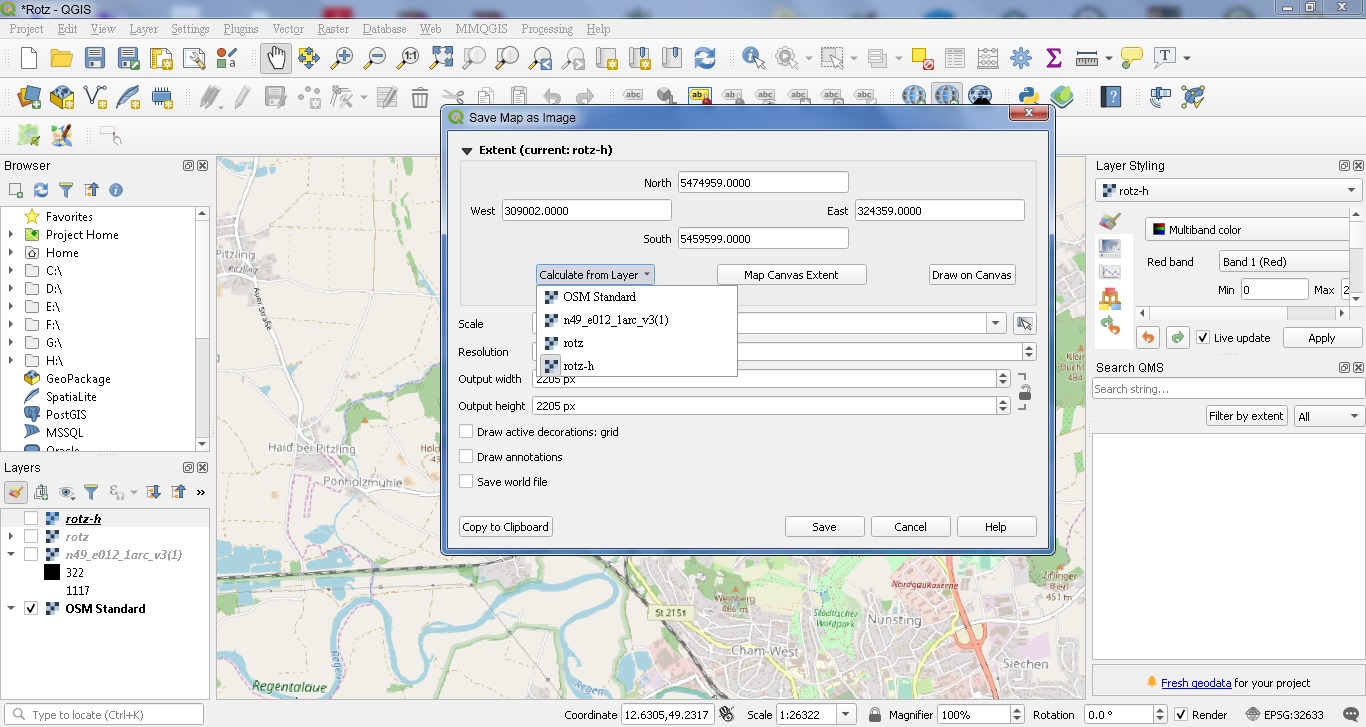Viewport: 1366px width, 727px height.
Task: Open the Python console icon
Action: [1029, 97]
